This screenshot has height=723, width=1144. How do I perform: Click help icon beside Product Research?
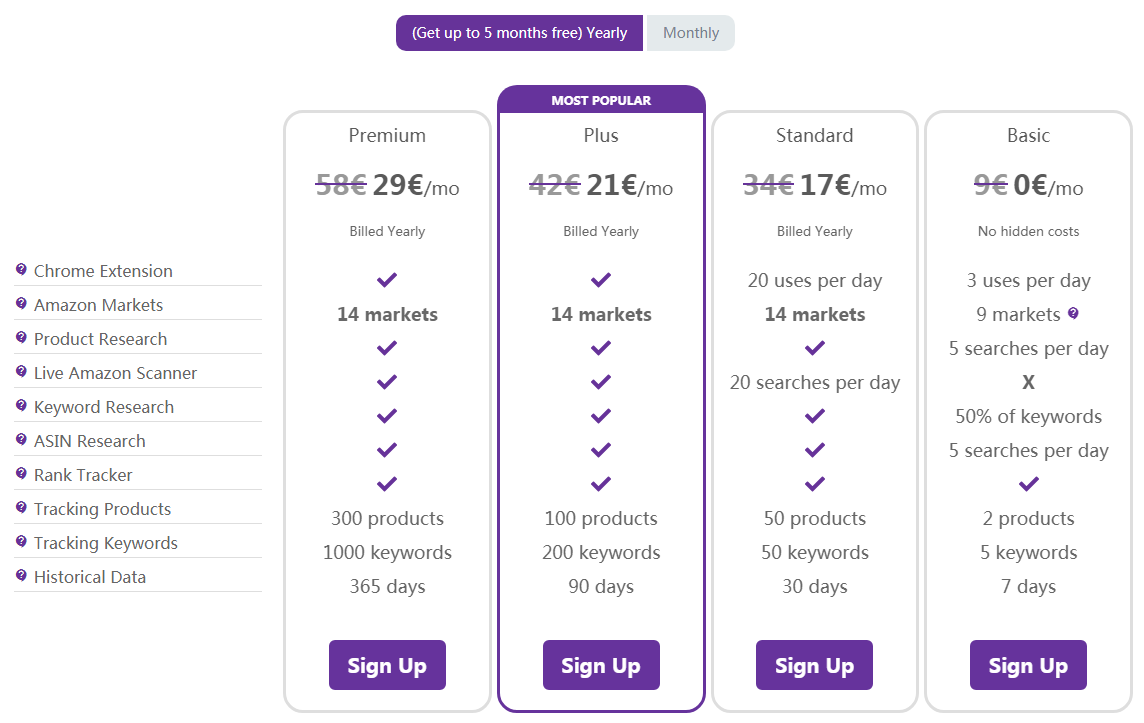coord(21,338)
